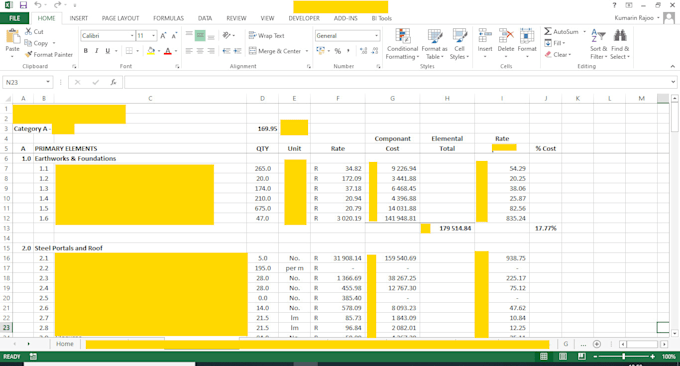Screen dimensions: 680x366
Task: Click the Insert Function fx icon
Action: tap(113, 82)
